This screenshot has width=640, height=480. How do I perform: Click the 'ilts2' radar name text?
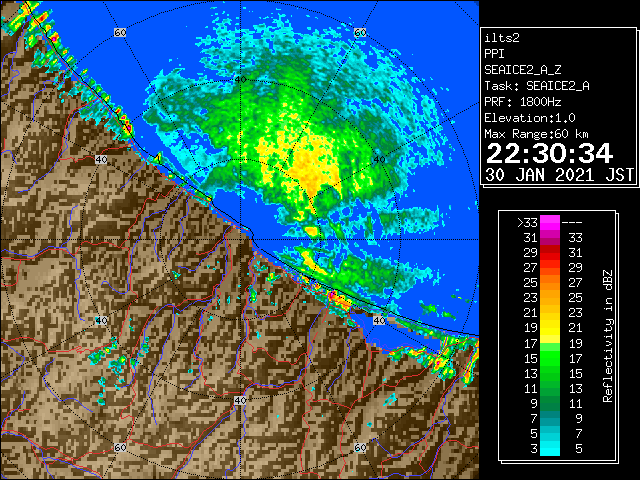(x=502, y=38)
